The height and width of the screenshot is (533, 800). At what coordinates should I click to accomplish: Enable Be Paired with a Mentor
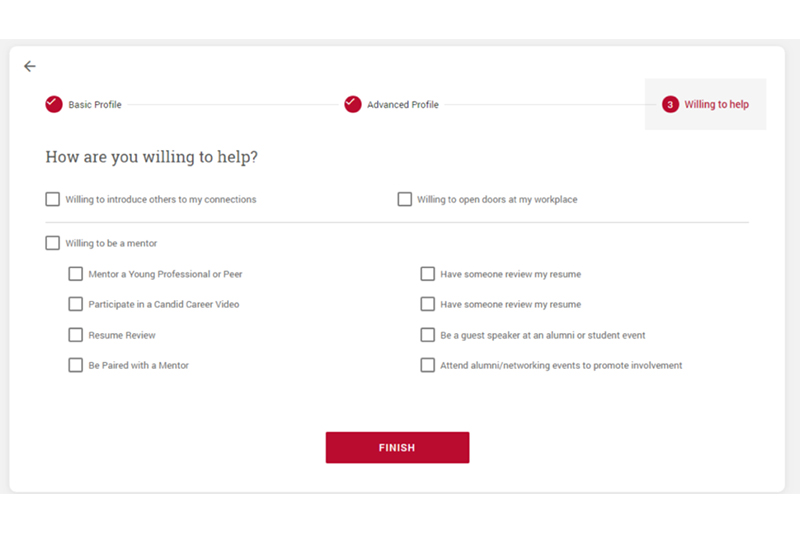[x=76, y=365]
